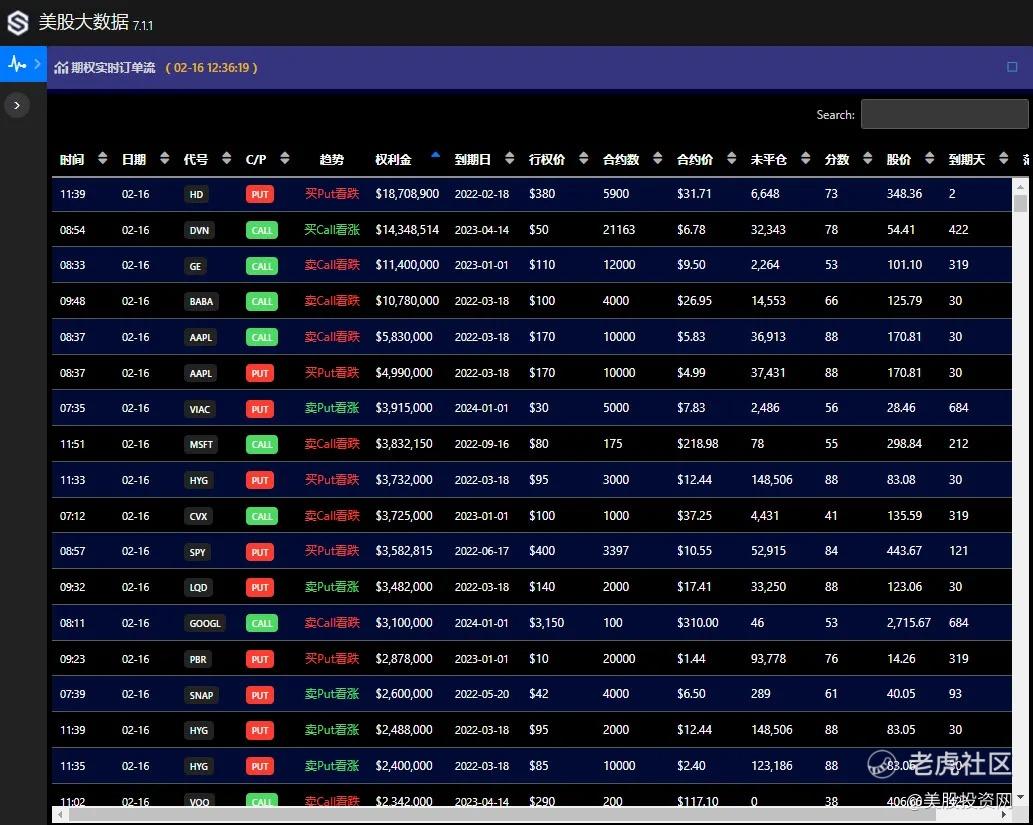Expand the sidebar with the round chevron button
1033x825 pixels.
point(17,105)
